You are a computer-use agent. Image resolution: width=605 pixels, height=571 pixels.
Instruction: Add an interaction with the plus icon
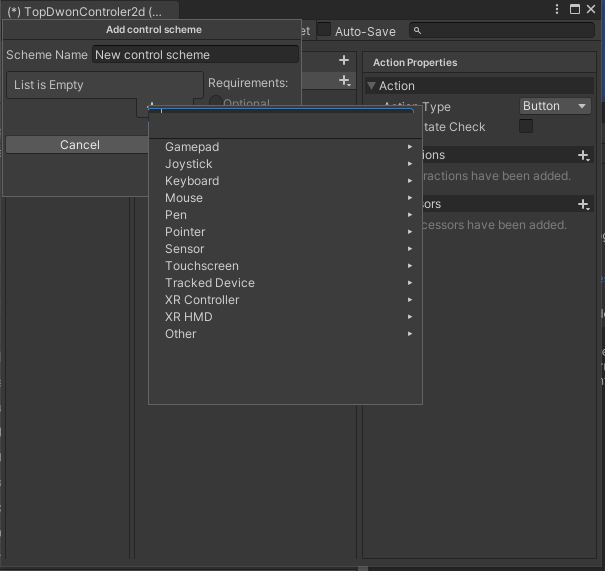click(x=583, y=155)
